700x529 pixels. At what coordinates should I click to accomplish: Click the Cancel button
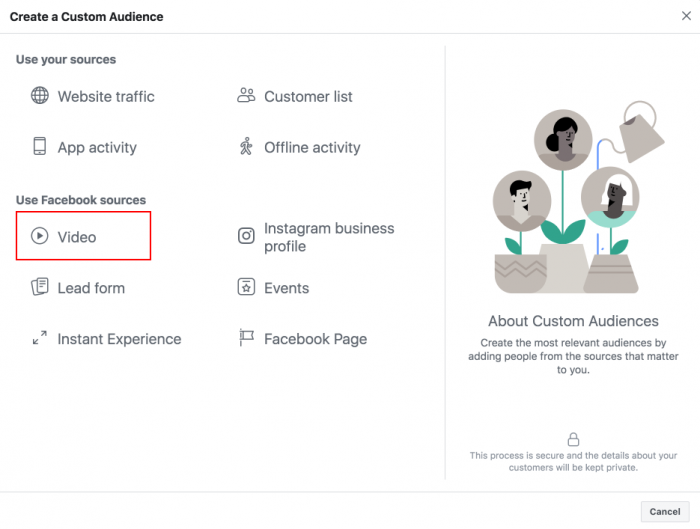tap(665, 512)
